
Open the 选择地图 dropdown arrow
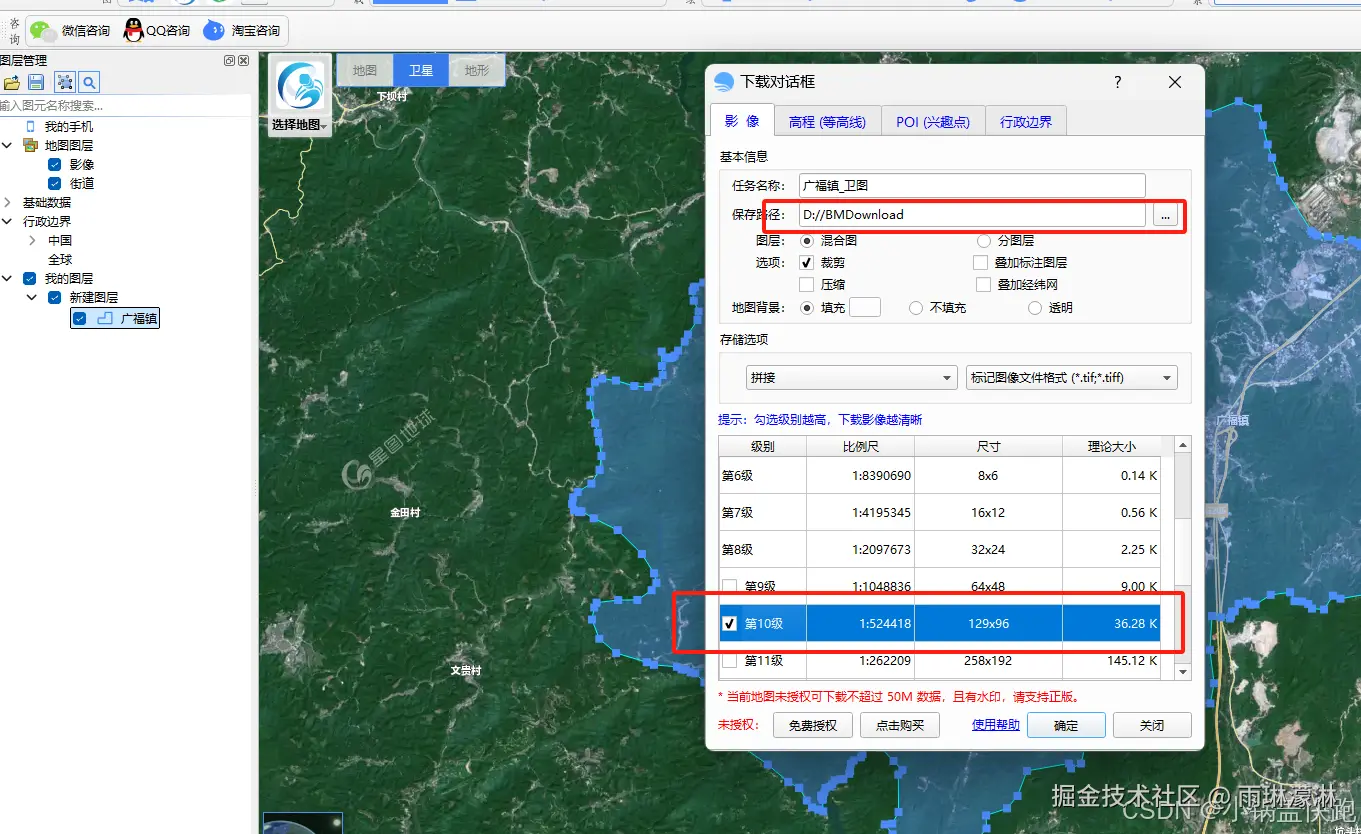[324, 126]
